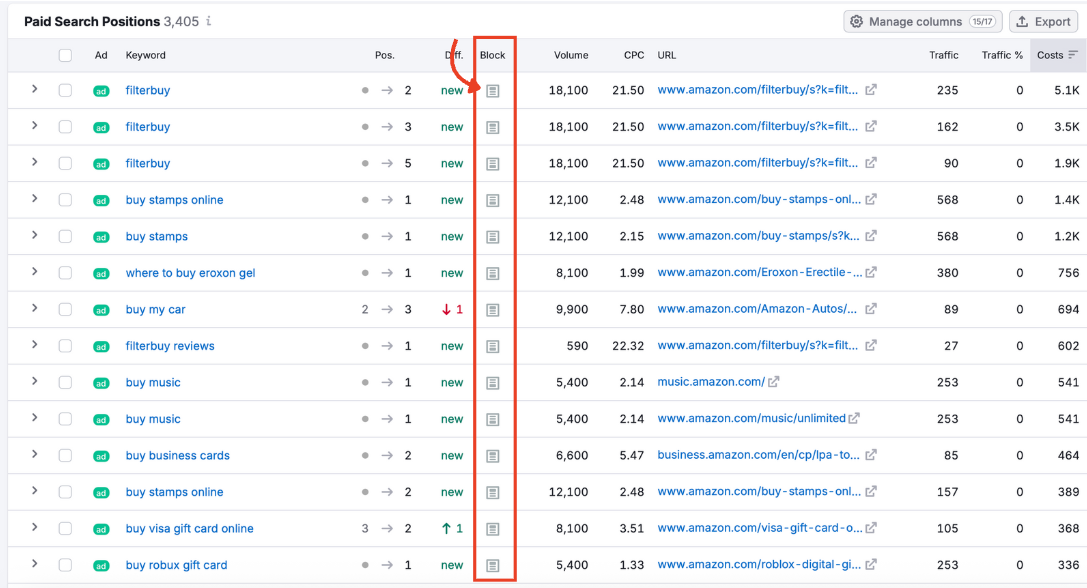The image size is (1087, 588).
Task: Click the green ad badge on the filterbuy row
Action: (100, 90)
